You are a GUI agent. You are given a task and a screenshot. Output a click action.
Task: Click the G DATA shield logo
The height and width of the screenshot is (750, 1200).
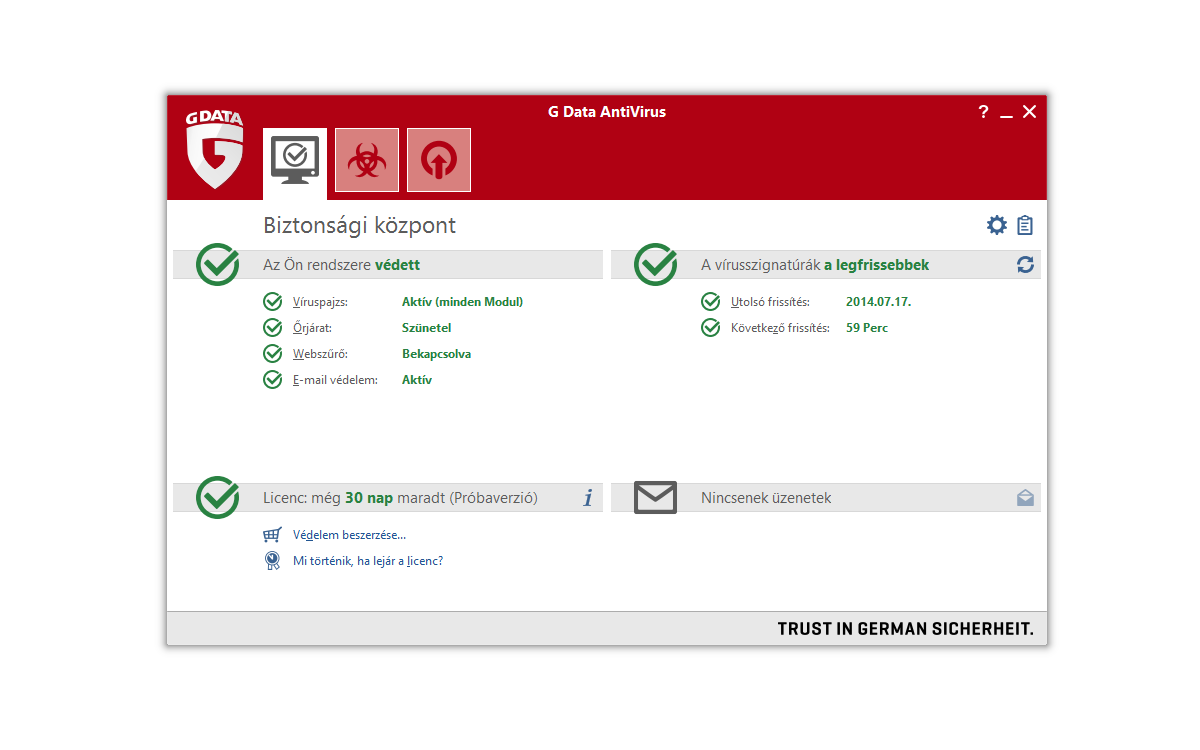point(215,150)
